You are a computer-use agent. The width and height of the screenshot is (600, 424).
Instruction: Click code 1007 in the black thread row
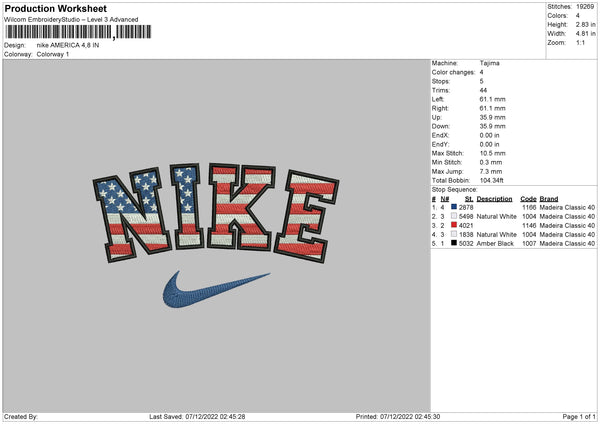click(529, 244)
